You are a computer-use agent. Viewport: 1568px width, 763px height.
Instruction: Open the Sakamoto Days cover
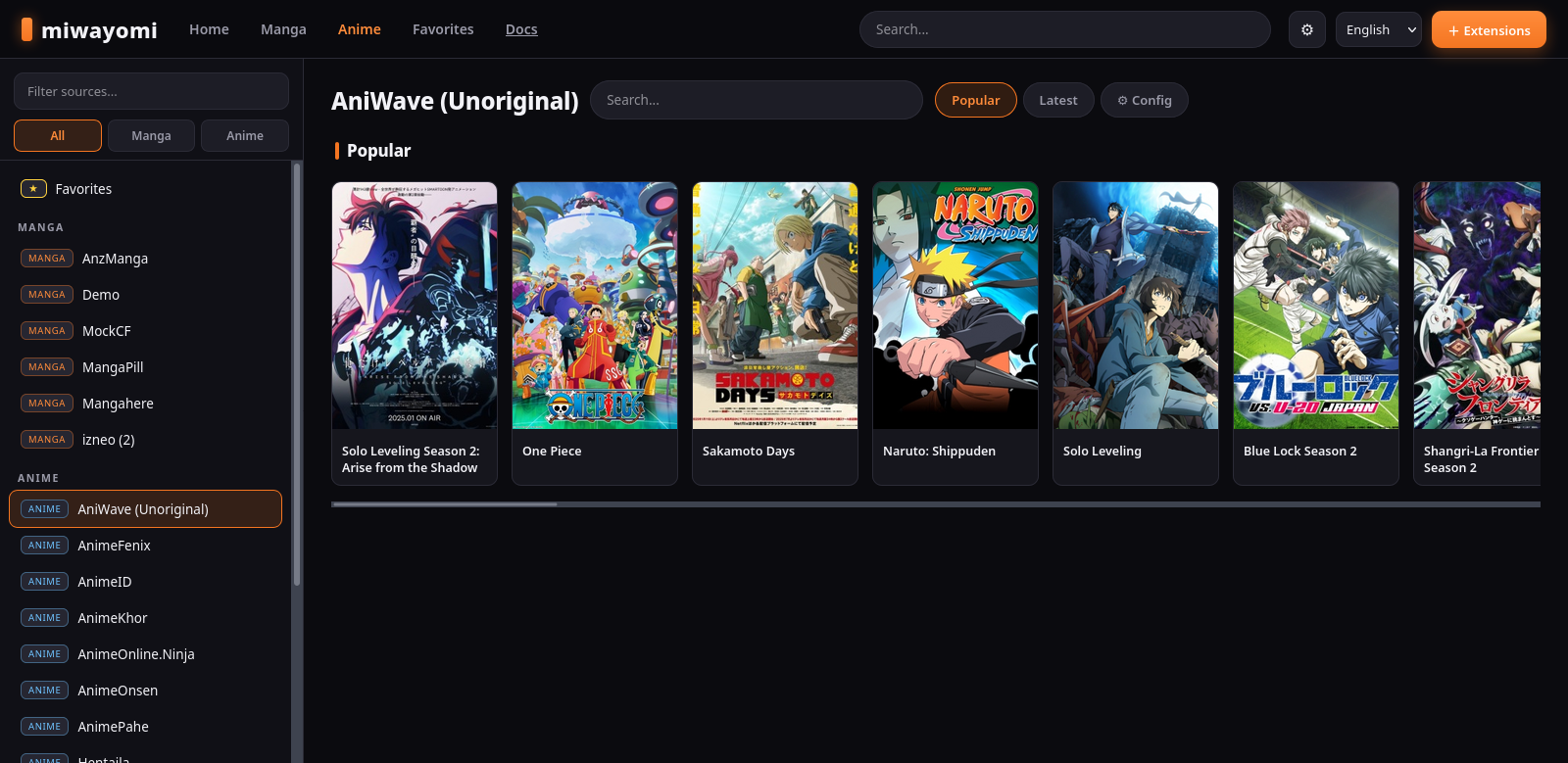tap(775, 306)
